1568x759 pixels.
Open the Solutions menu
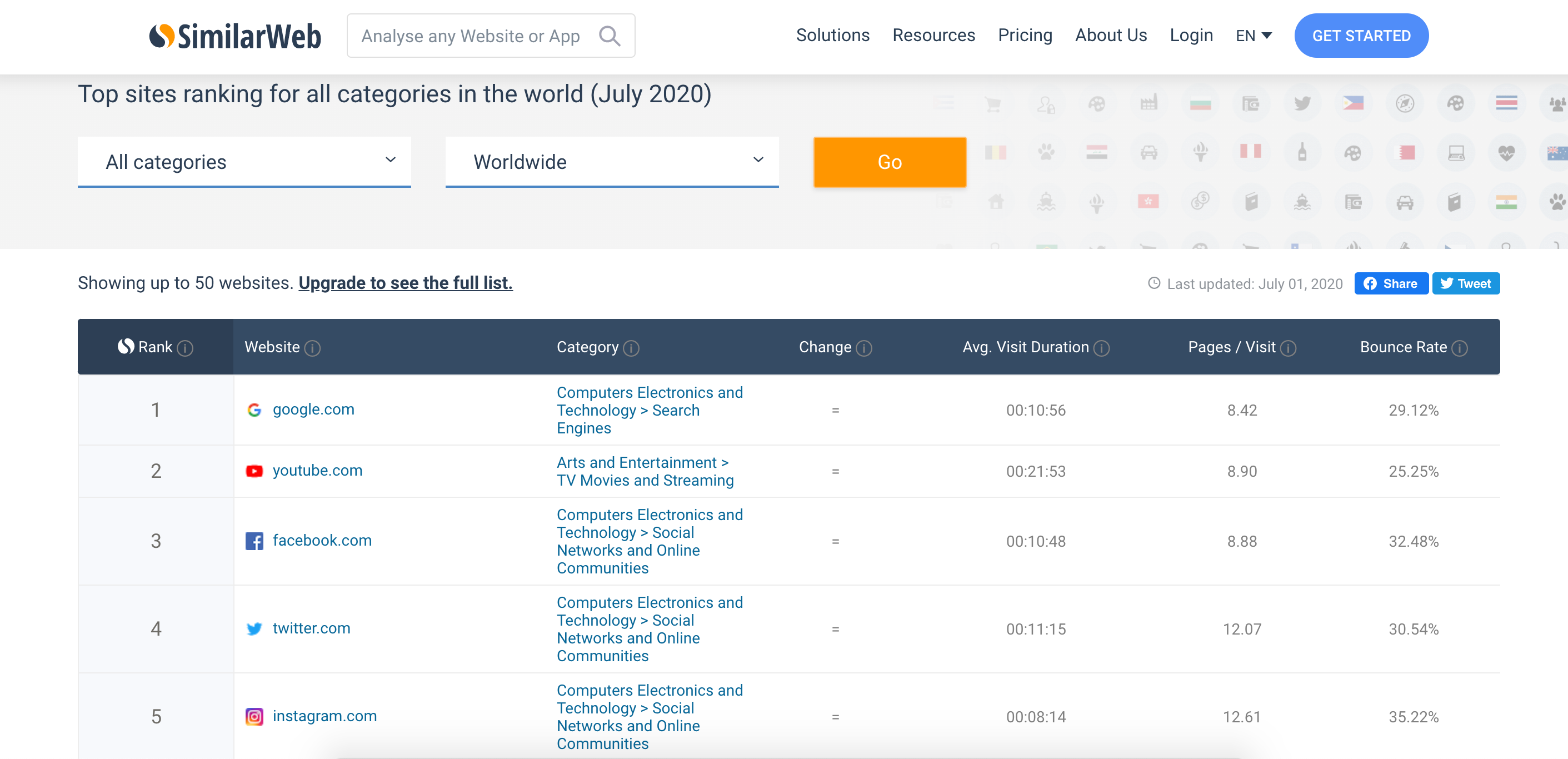tap(832, 36)
